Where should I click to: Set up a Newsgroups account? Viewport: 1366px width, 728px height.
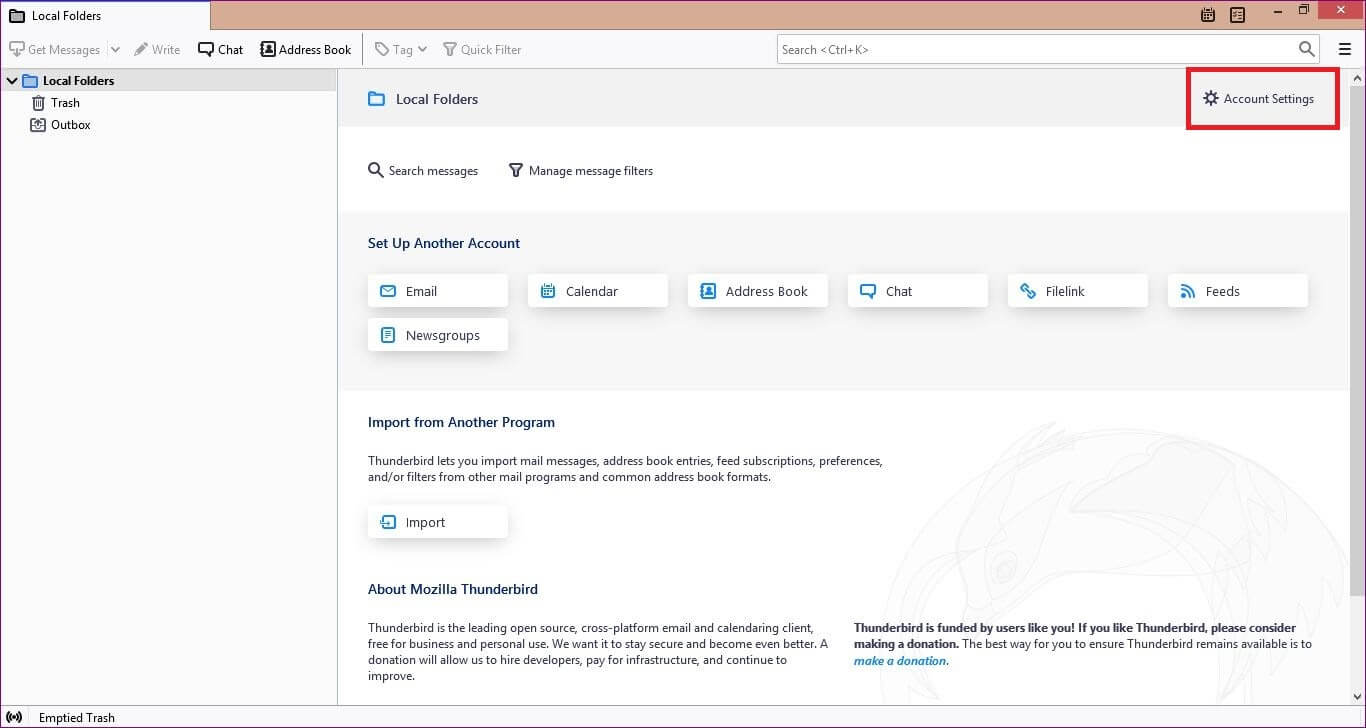[x=438, y=335]
